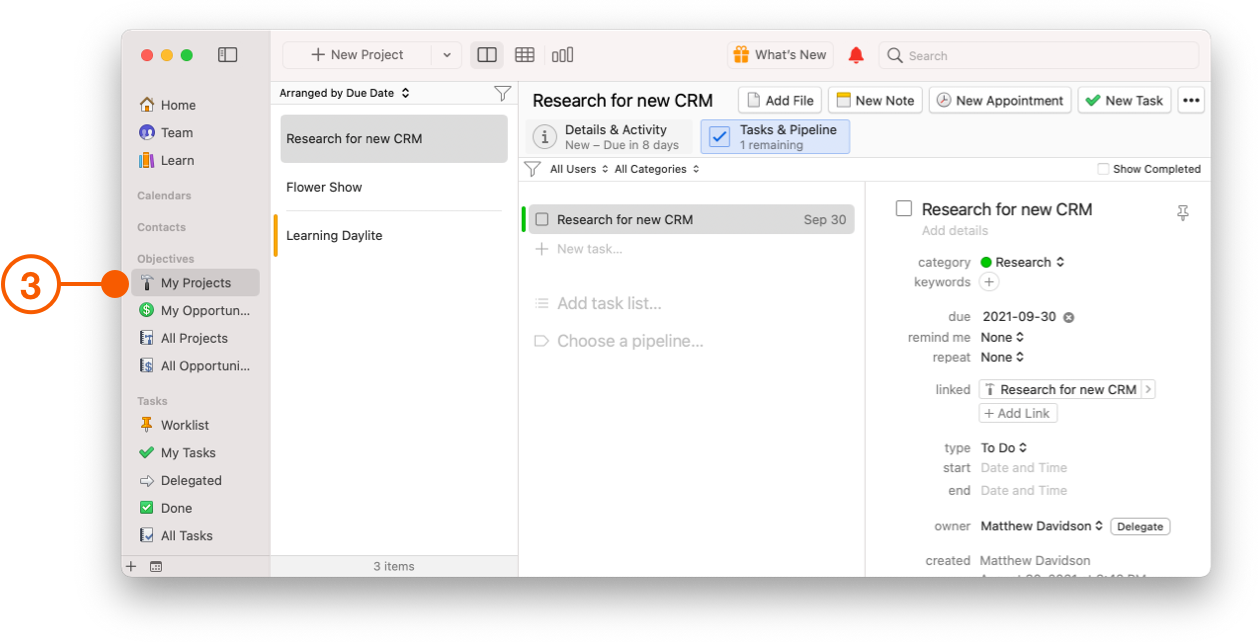The image size is (1258, 642).
Task: Click the New Appointment button
Action: tap(999, 100)
